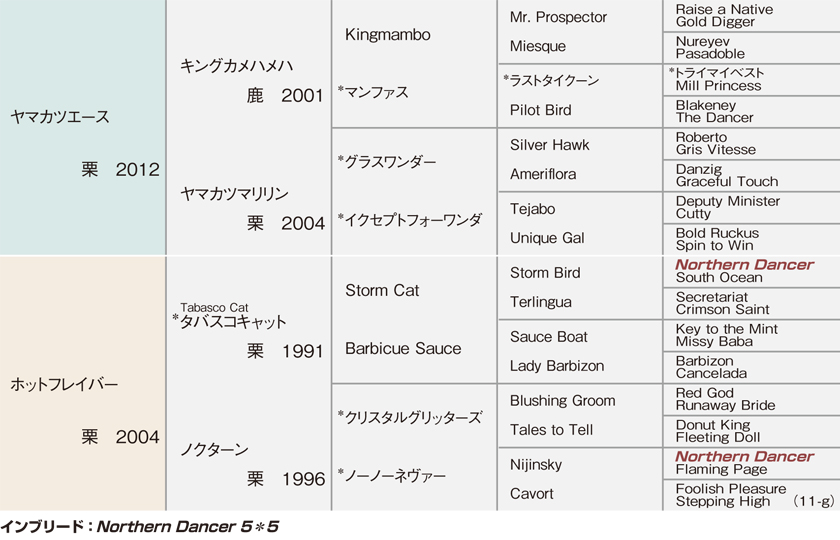Image resolution: width=840 pixels, height=540 pixels.
Task: Select Mr. Prospector entry
Action: (x=558, y=18)
